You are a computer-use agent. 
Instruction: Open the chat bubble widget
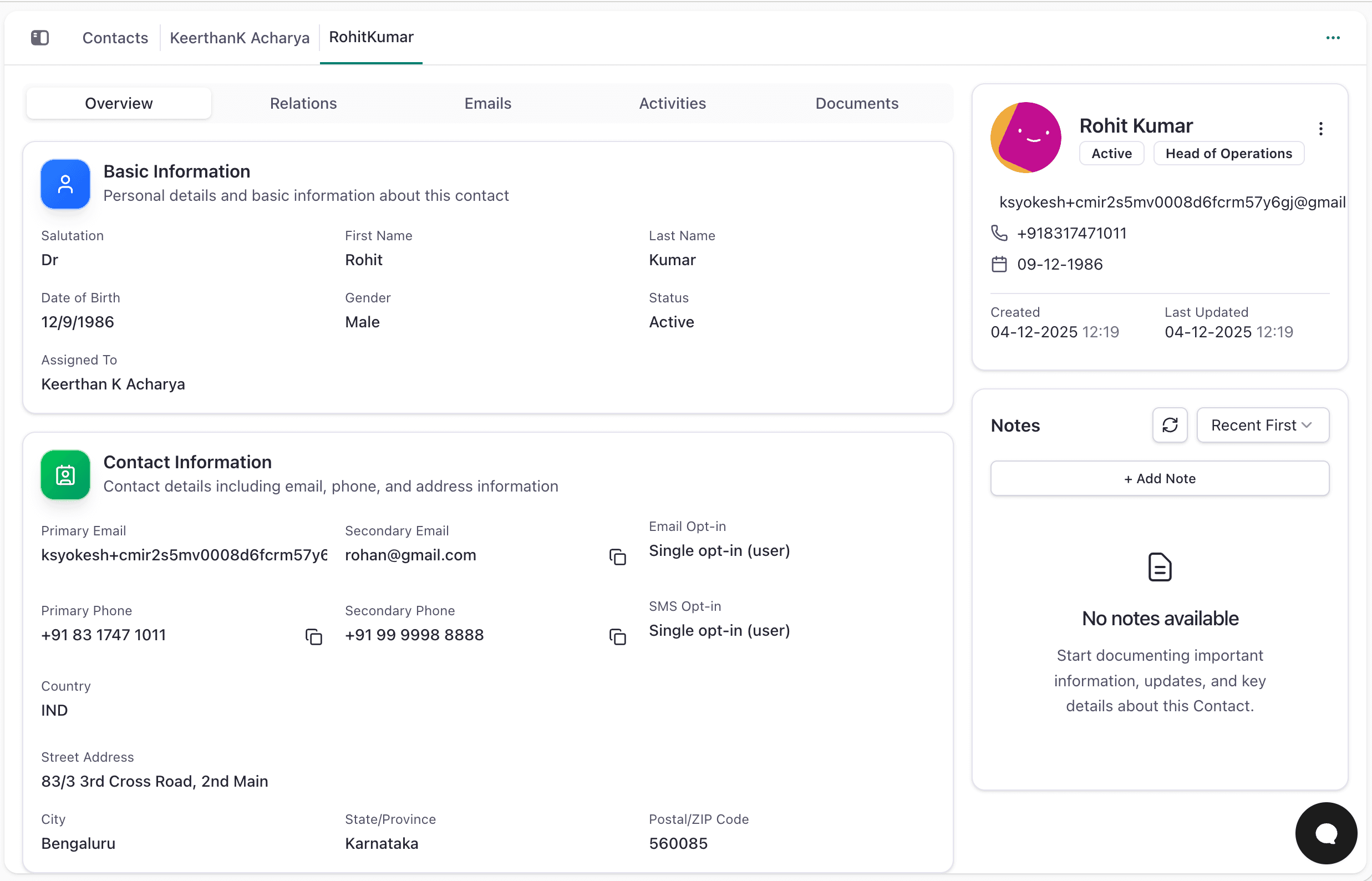coord(1325,833)
